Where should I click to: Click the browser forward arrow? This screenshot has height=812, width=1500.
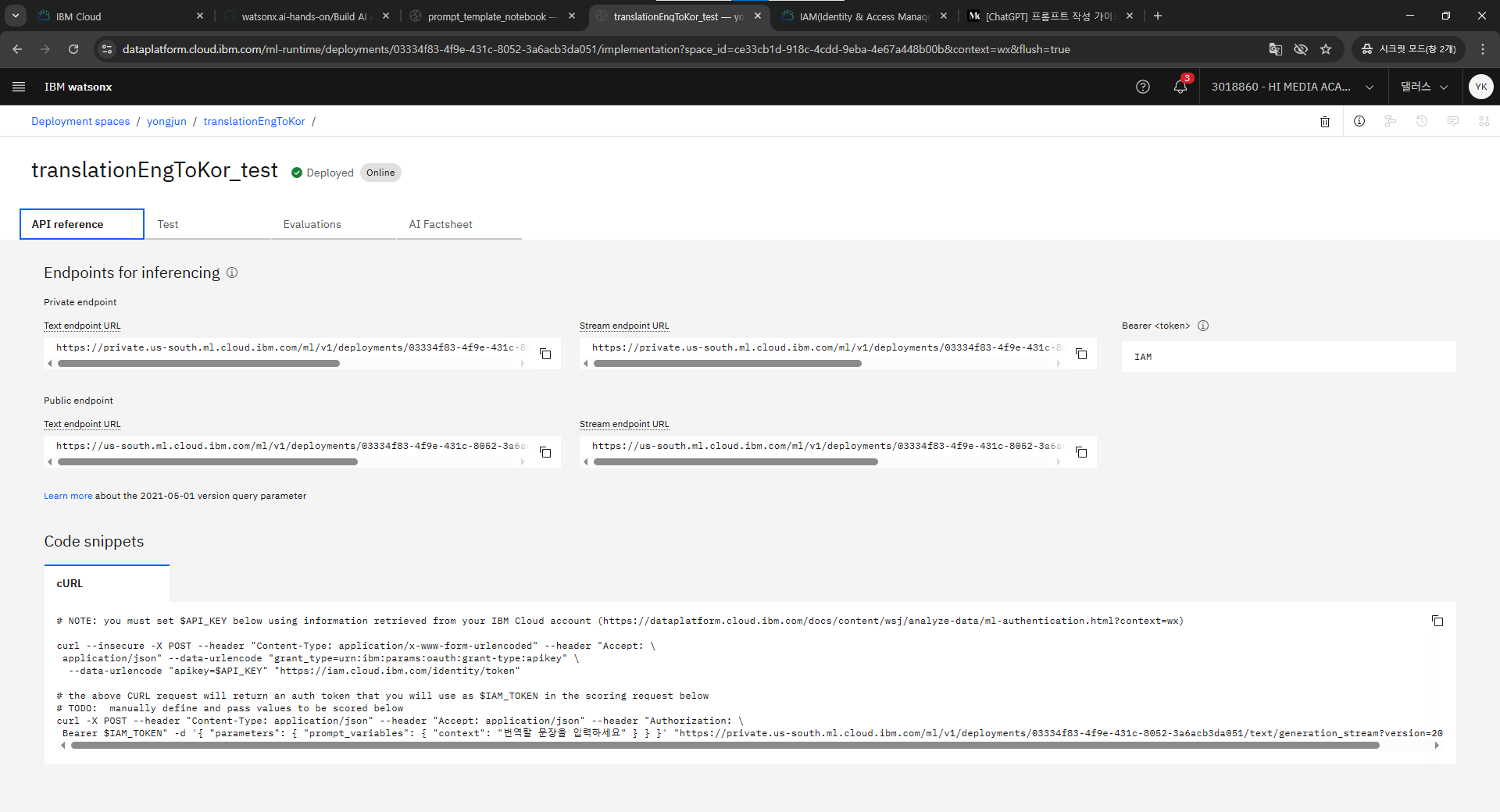(45, 49)
